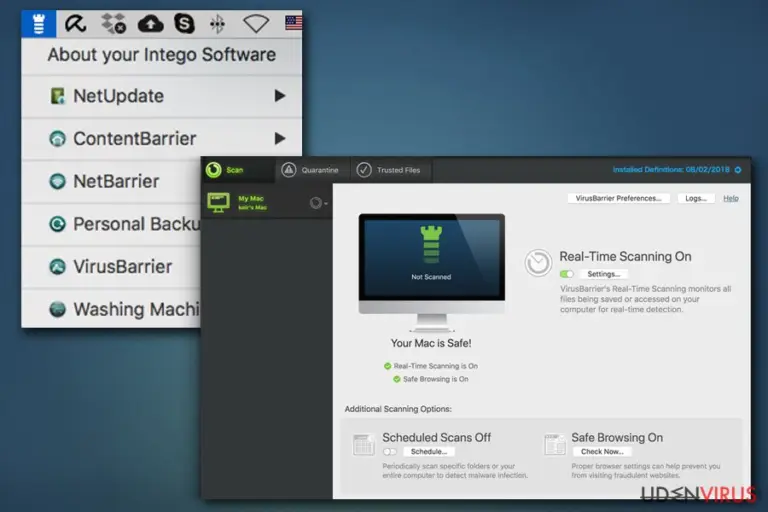The width and height of the screenshot is (768, 512).
Task: Refresh installed definitions update icon
Action: coord(738,170)
